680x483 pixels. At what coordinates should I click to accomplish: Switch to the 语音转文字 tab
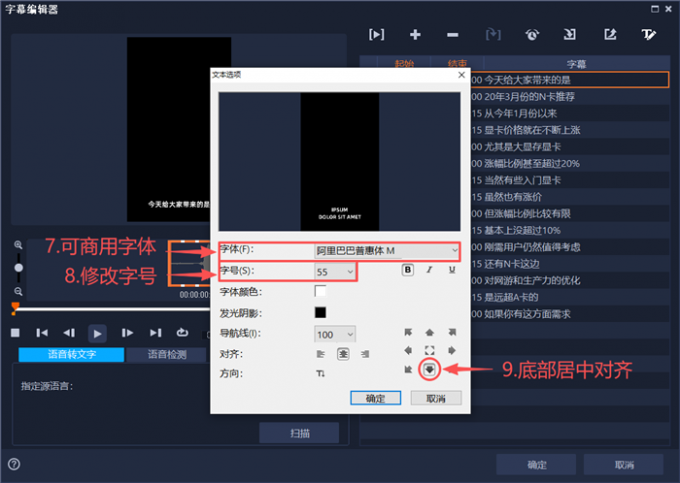[72, 354]
